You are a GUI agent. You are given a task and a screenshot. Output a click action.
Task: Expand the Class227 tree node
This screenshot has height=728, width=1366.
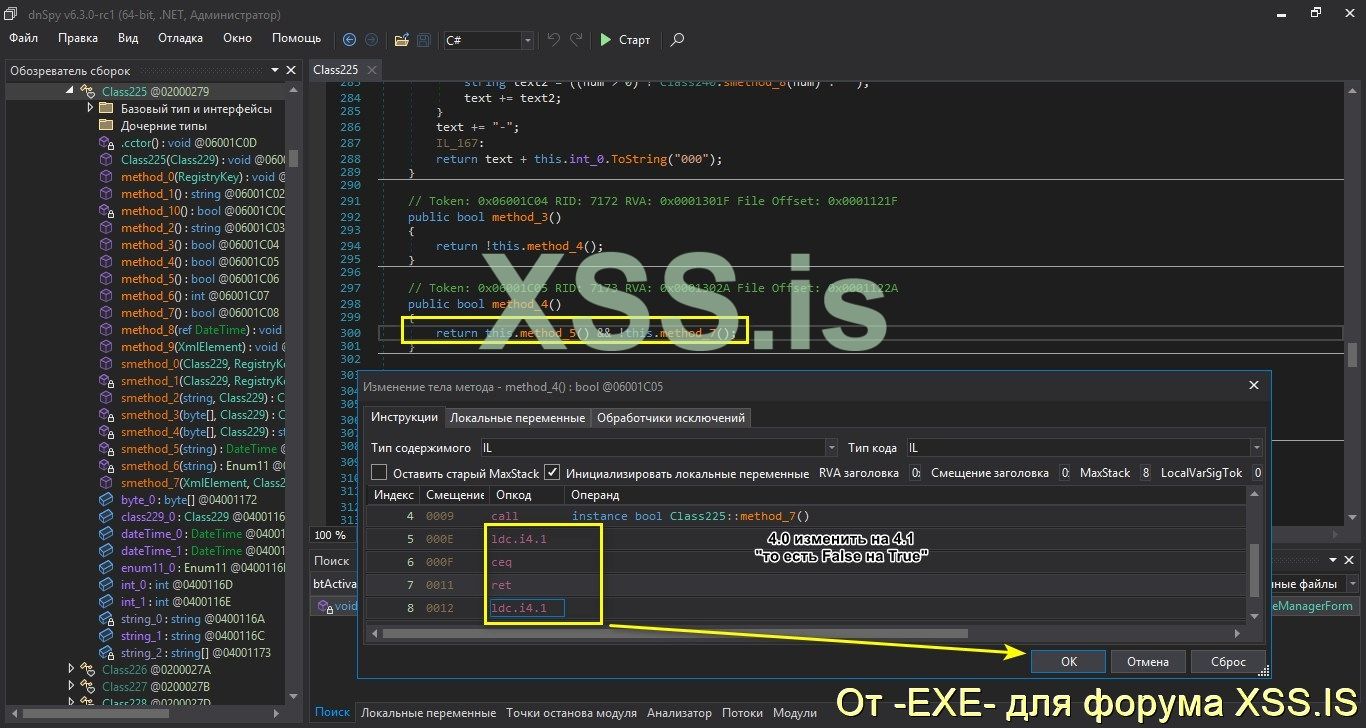71,687
